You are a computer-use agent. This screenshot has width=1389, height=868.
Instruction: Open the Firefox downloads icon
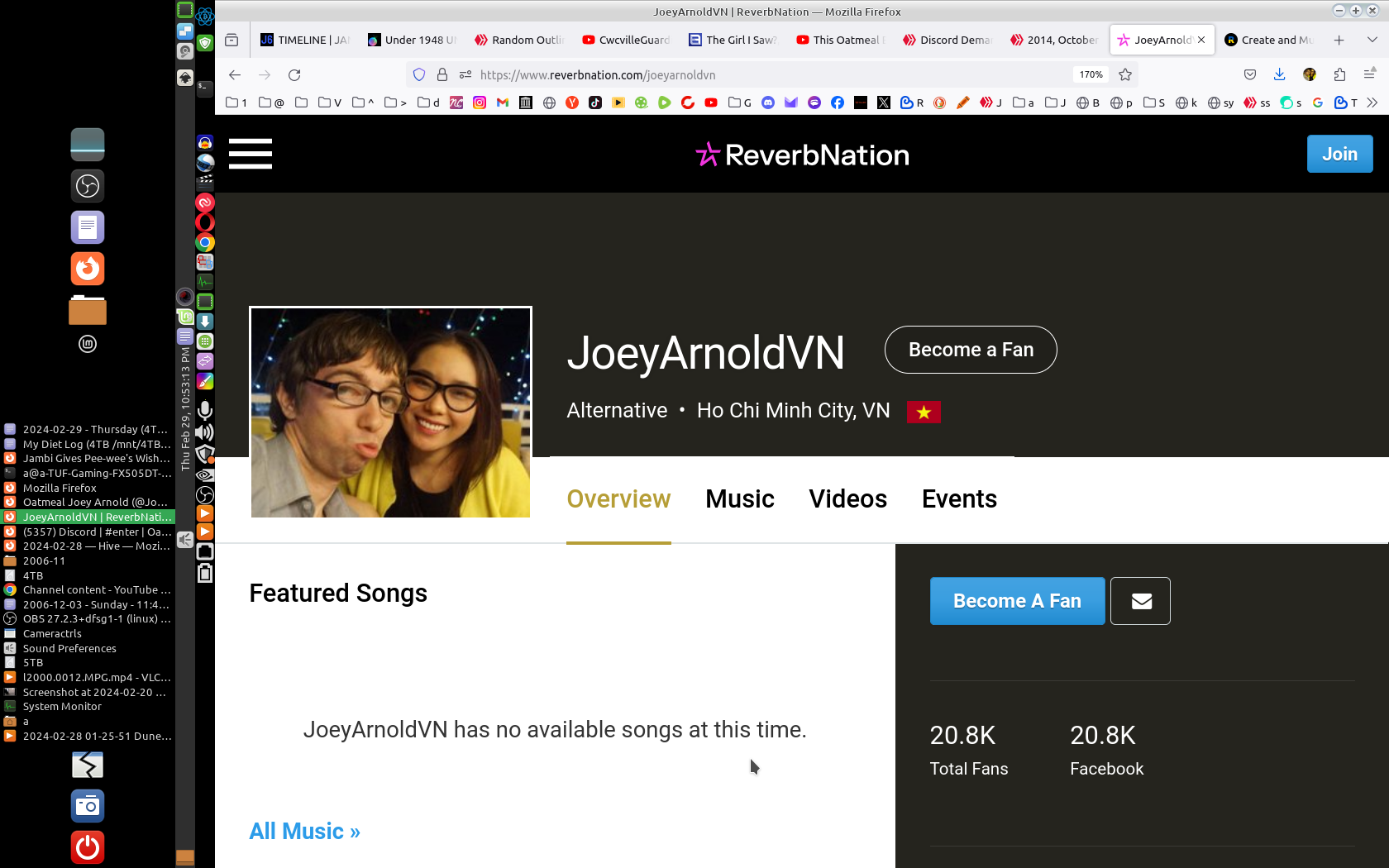[x=1279, y=74]
